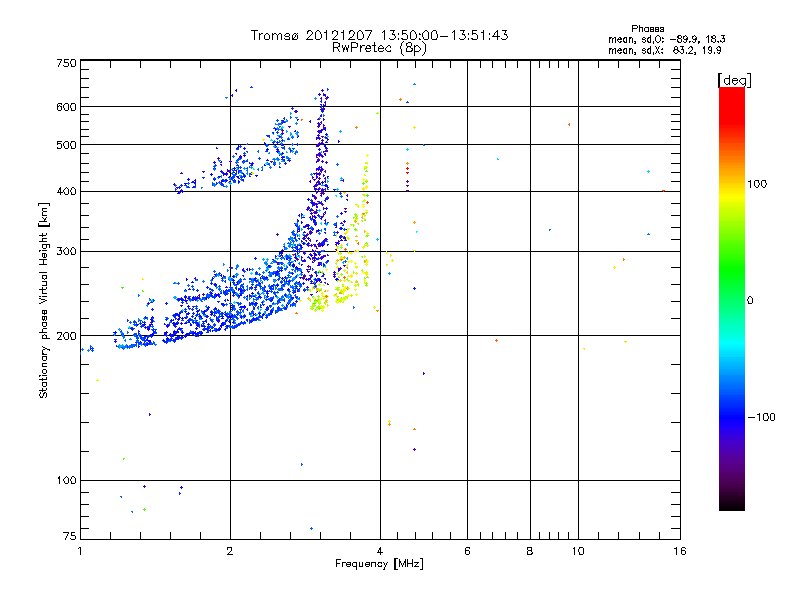Click the x-axis tick label '6'

[467, 551]
